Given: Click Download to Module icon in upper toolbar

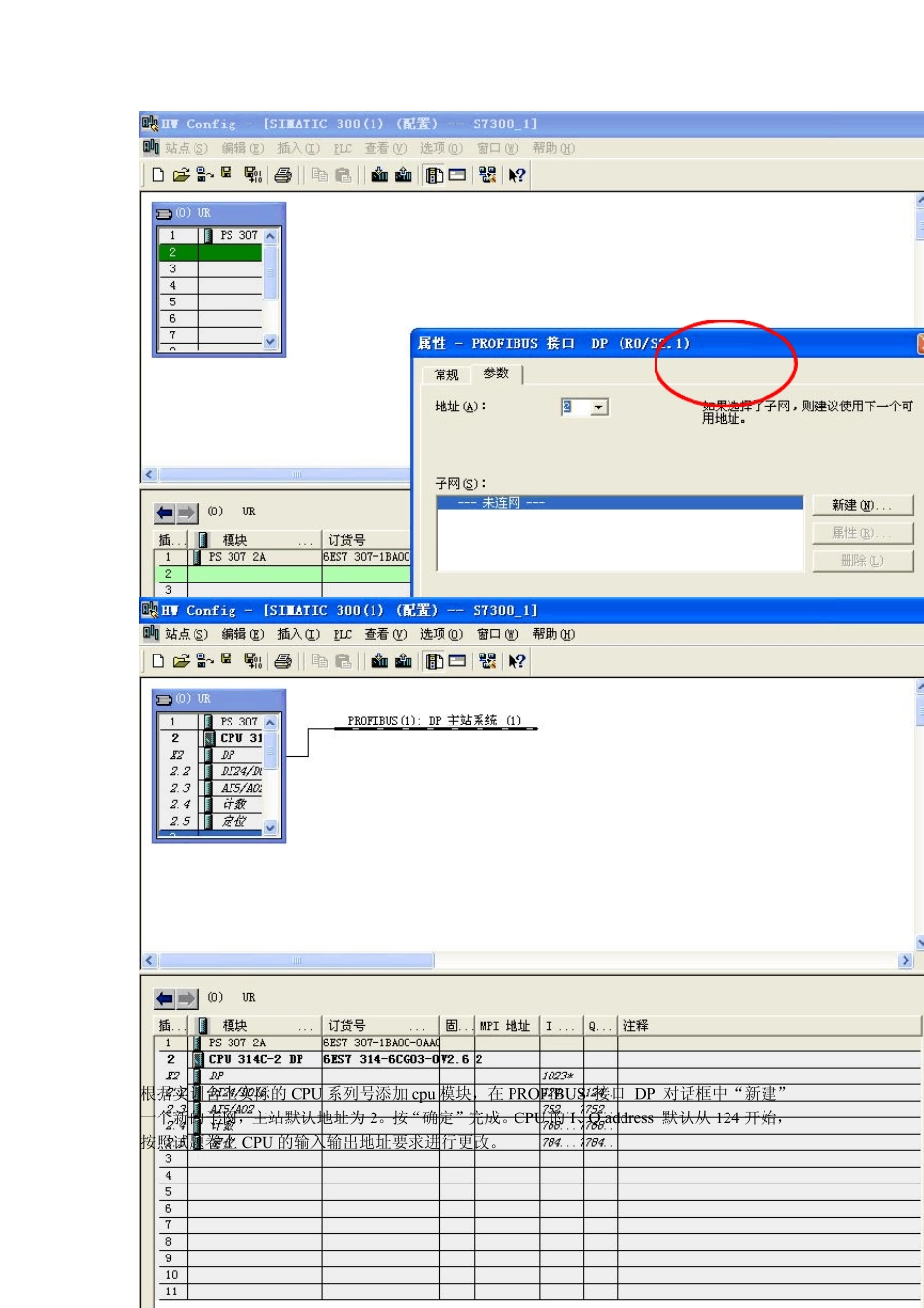Looking at the screenshot, I should 379,175.
